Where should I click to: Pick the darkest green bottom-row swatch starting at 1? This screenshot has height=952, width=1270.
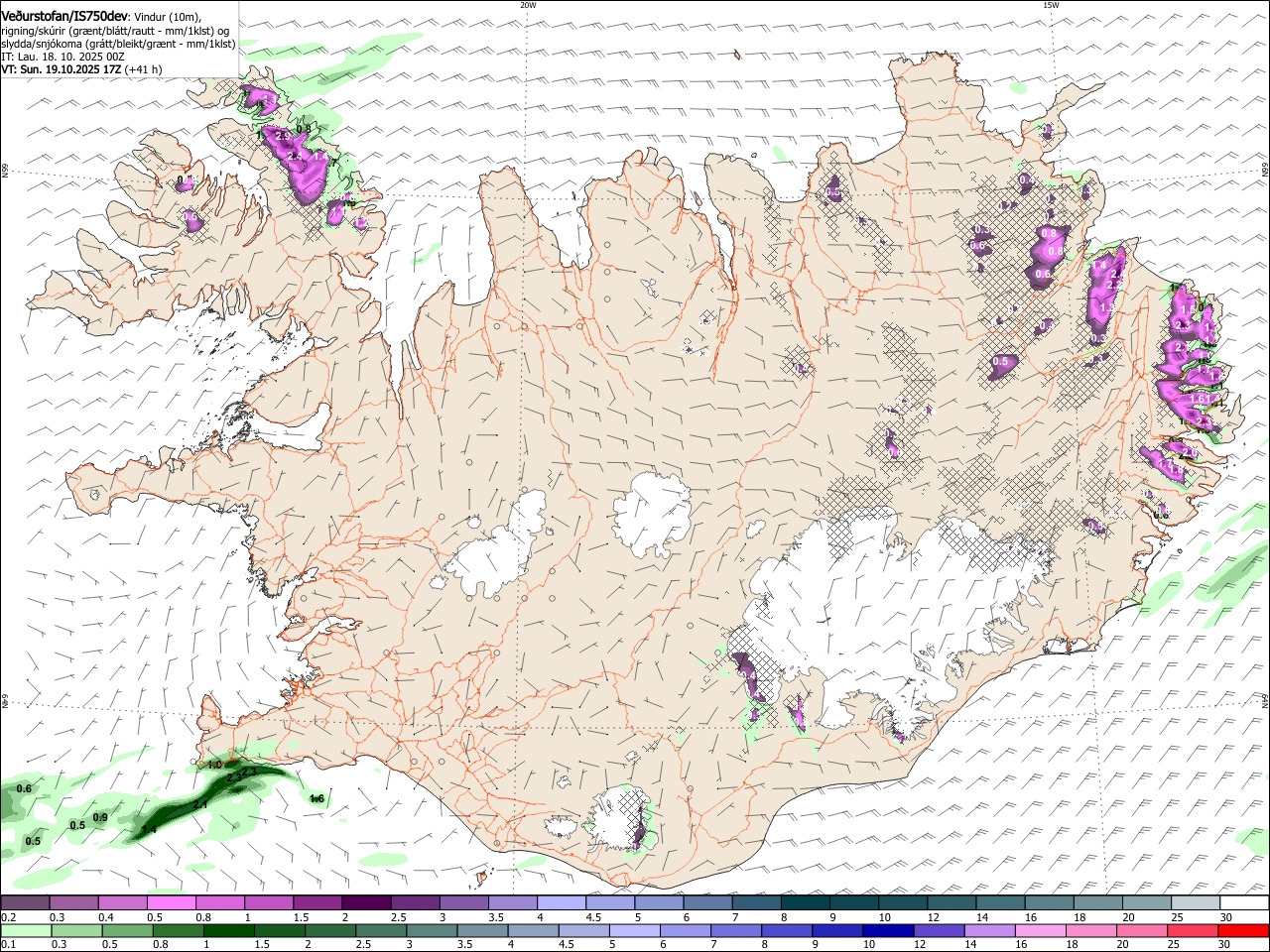[228, 930]
